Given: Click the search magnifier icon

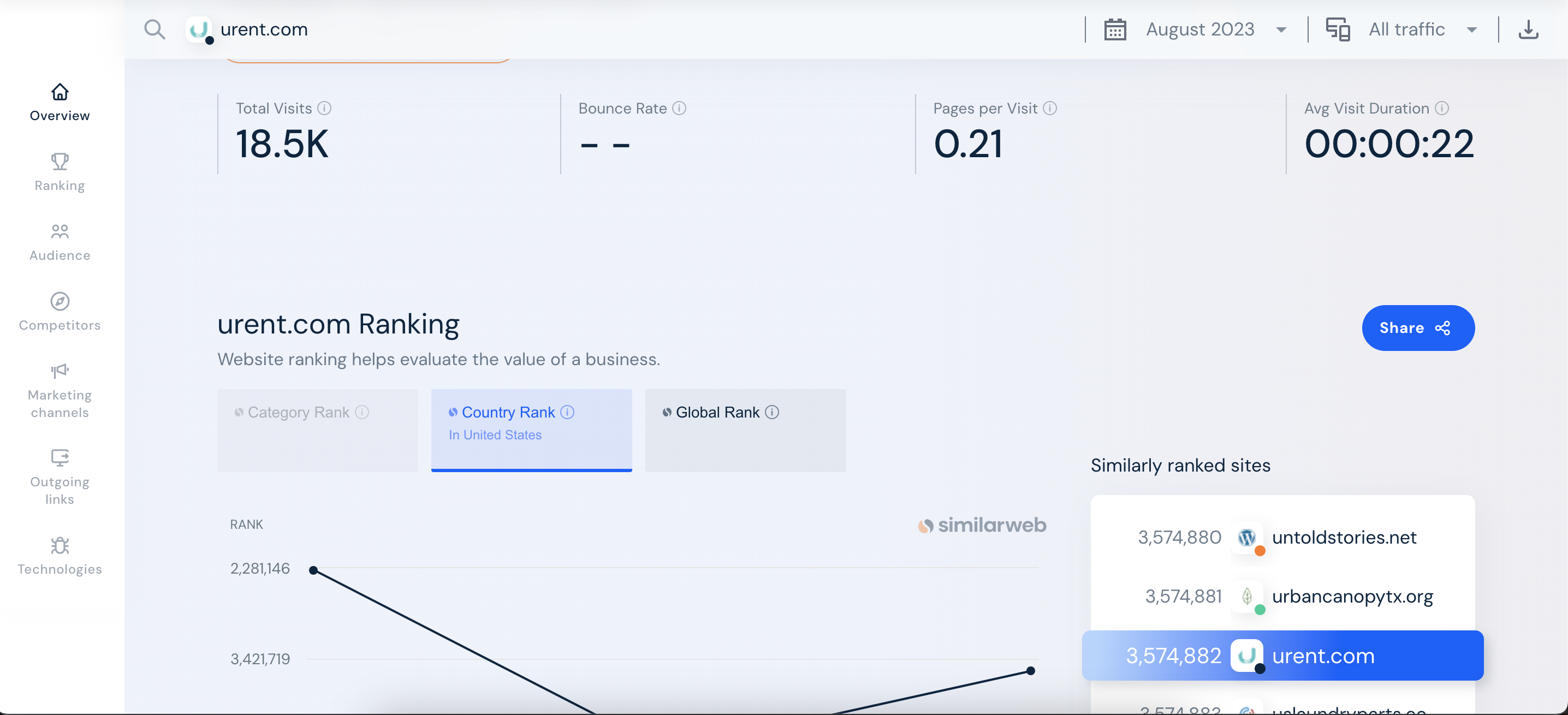Looking at the screenshot, I should [155, 29].
